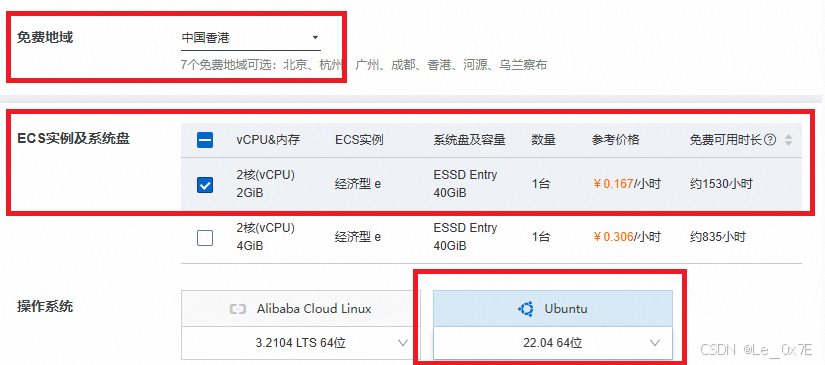The height and width of the screenshot is (365, 825).
Task: Click the sort arrows in 免费可用时长 column
Action: [788, 140]
